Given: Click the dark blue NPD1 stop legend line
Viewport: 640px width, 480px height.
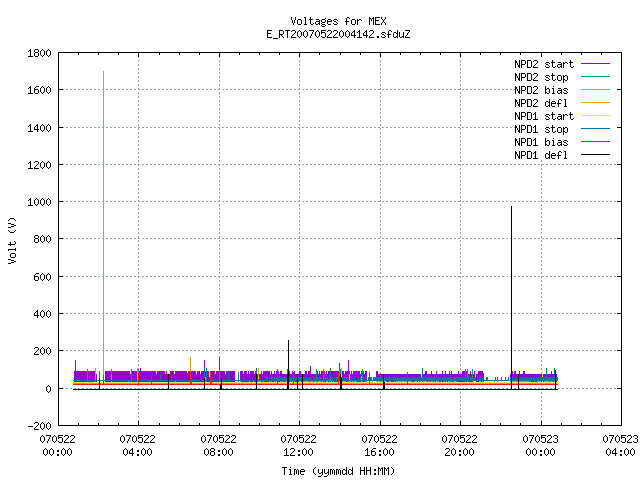Looking at the screenshot, I should [x=595, y=129].
